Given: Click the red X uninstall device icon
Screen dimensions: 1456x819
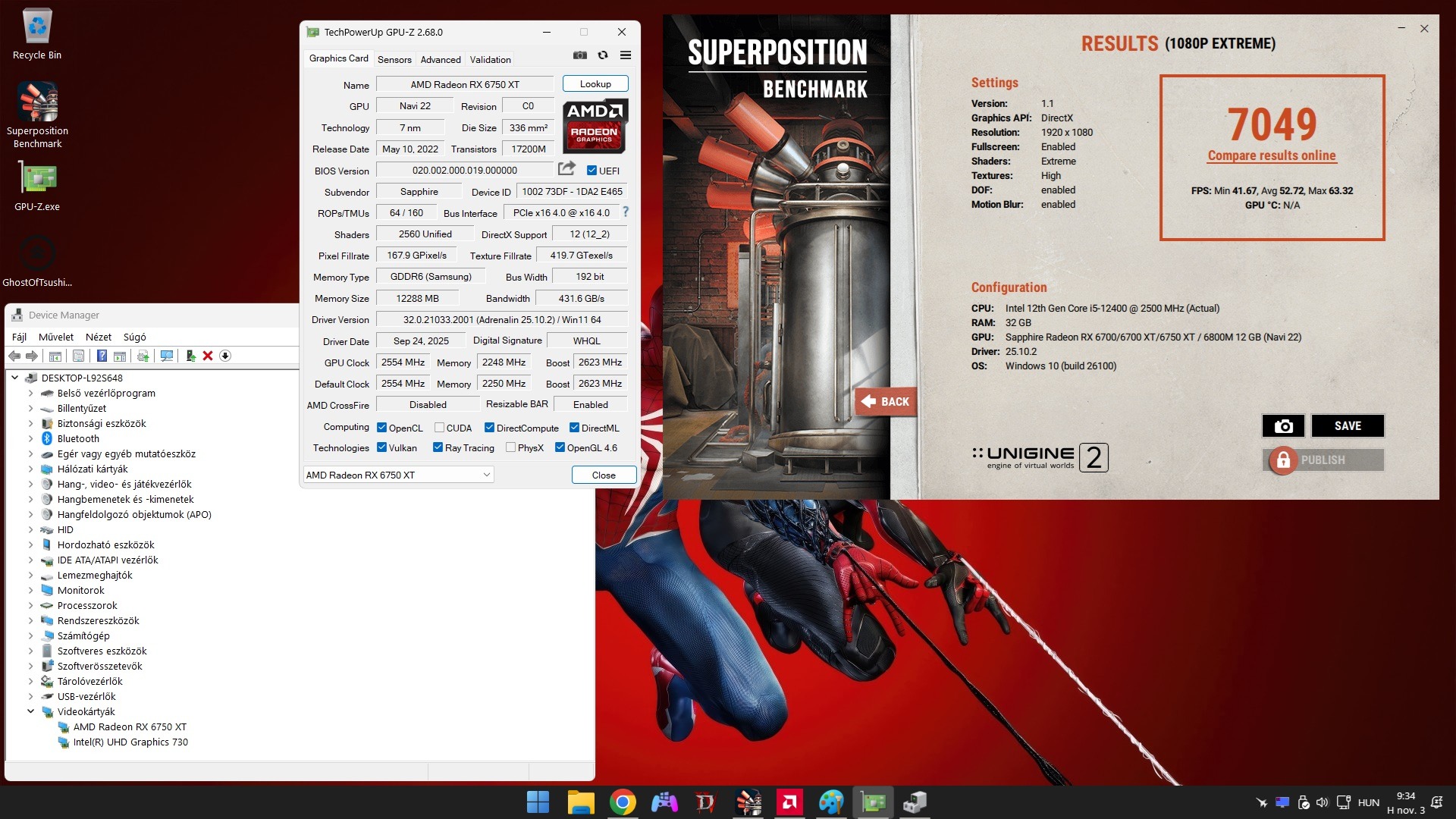Looking at the screenshot, I should [208, 356].
